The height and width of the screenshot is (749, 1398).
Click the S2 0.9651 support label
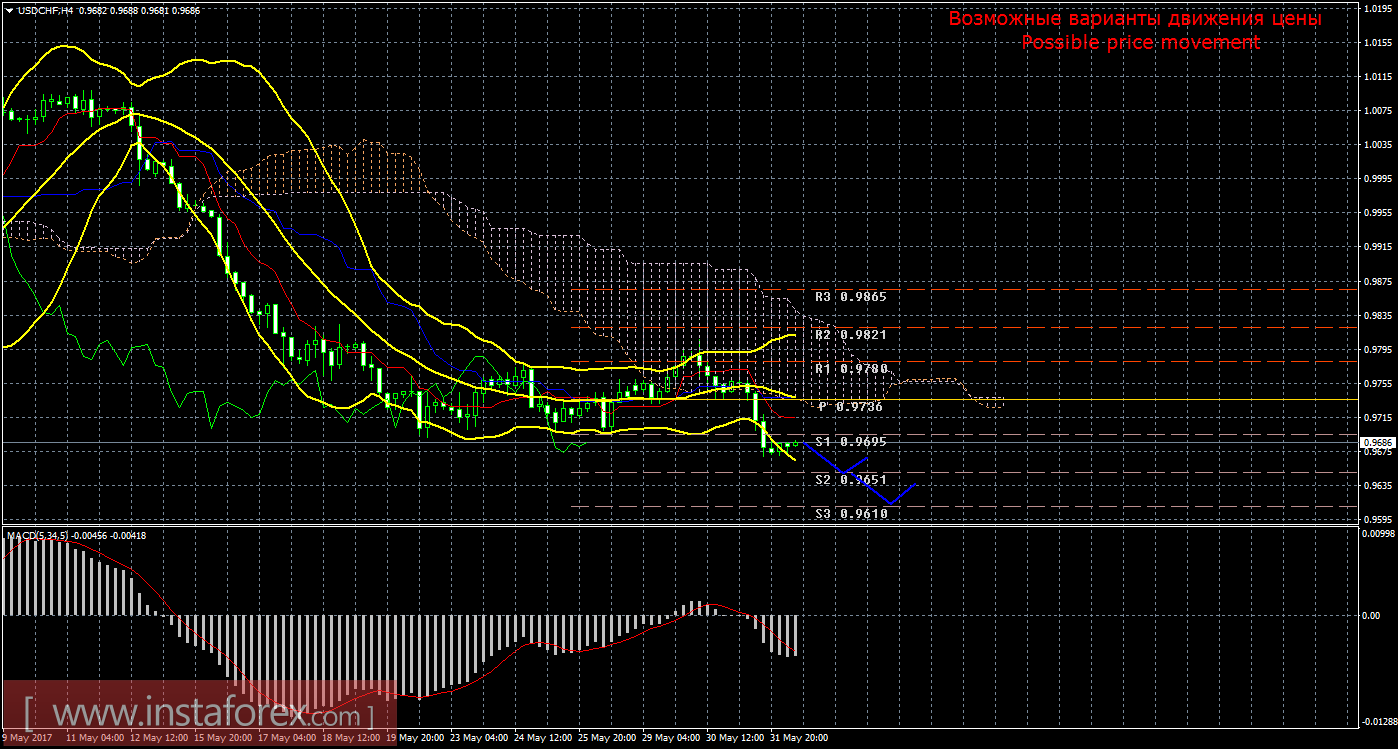(850, 480)
